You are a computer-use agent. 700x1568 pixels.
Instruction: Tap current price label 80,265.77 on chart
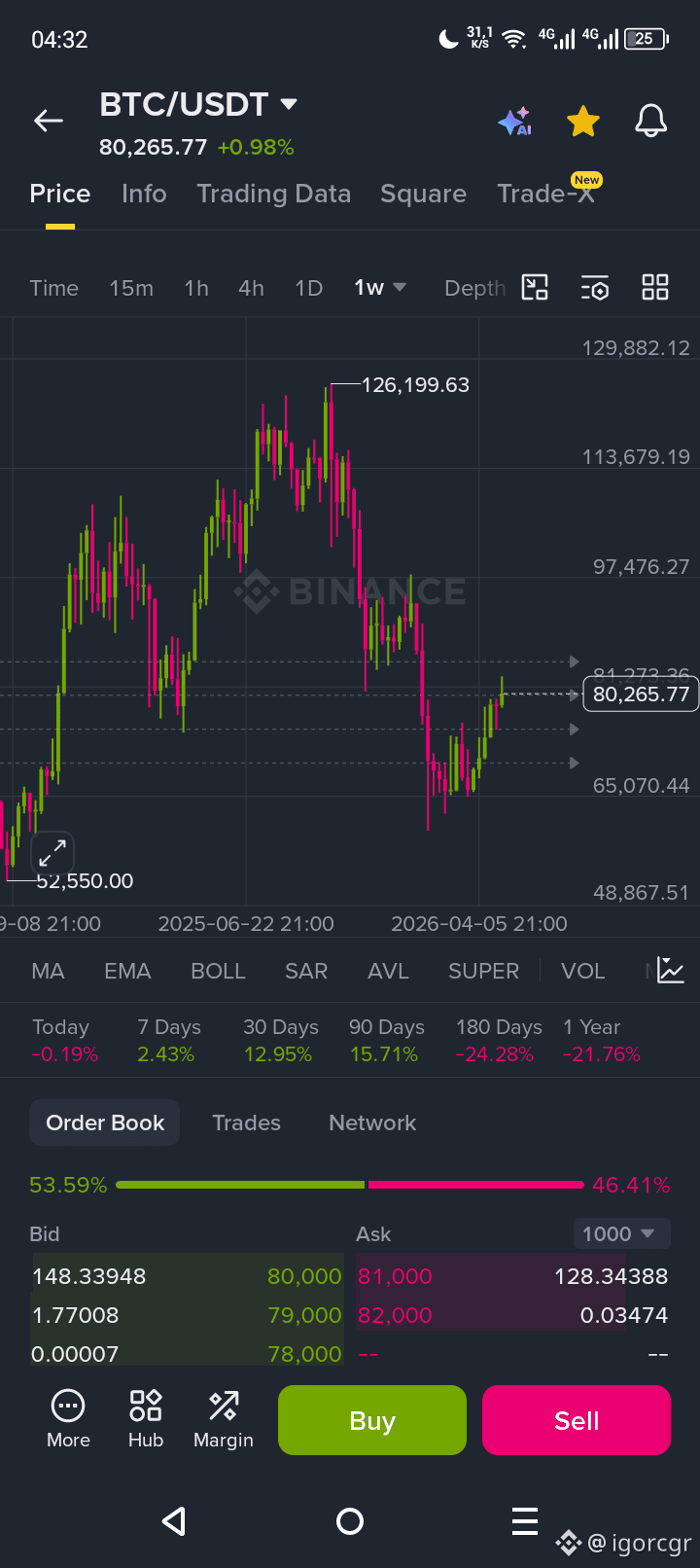[x=640, y=695]
